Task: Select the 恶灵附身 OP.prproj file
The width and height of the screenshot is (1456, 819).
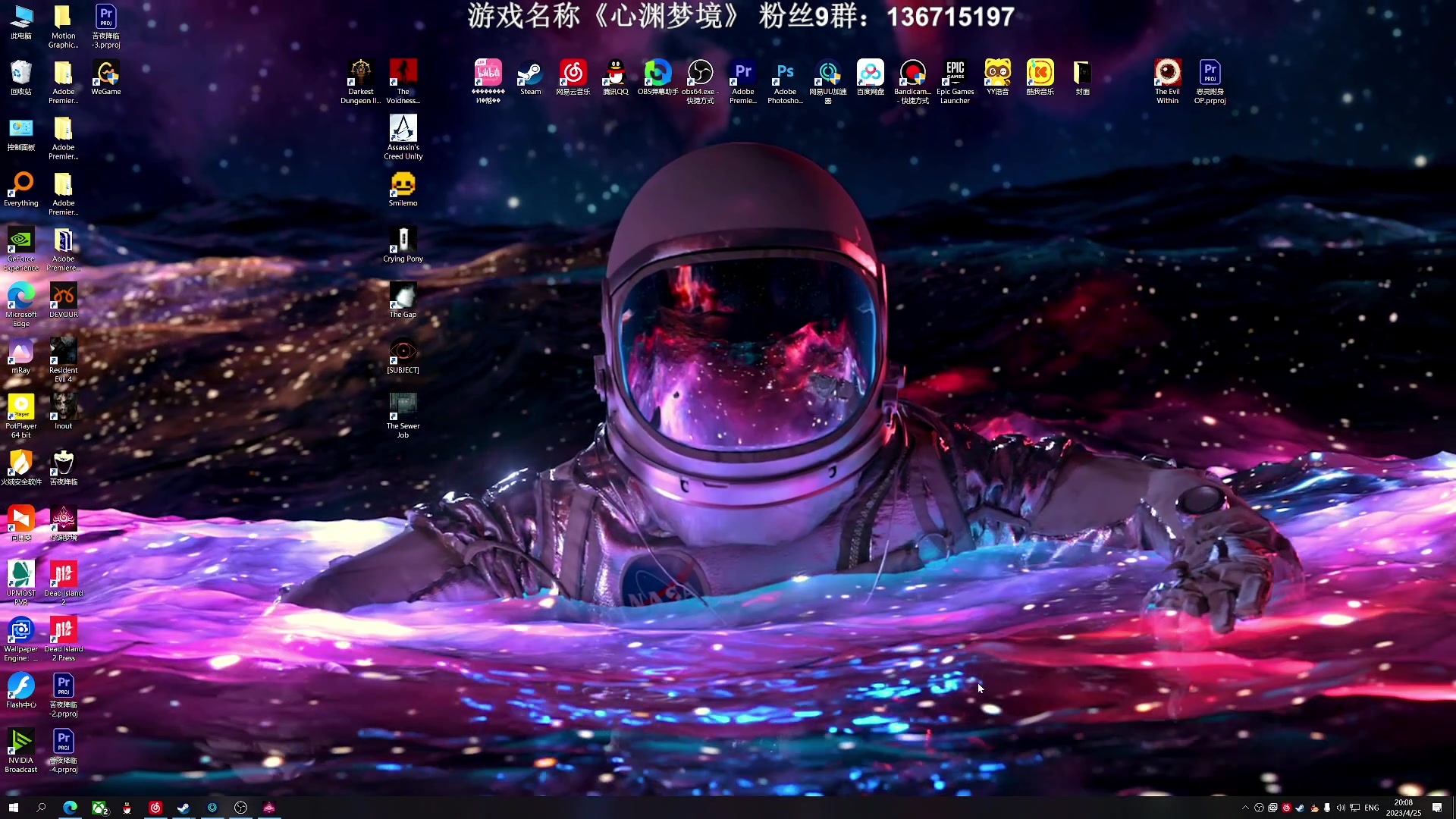Action: coord(1210,82)
